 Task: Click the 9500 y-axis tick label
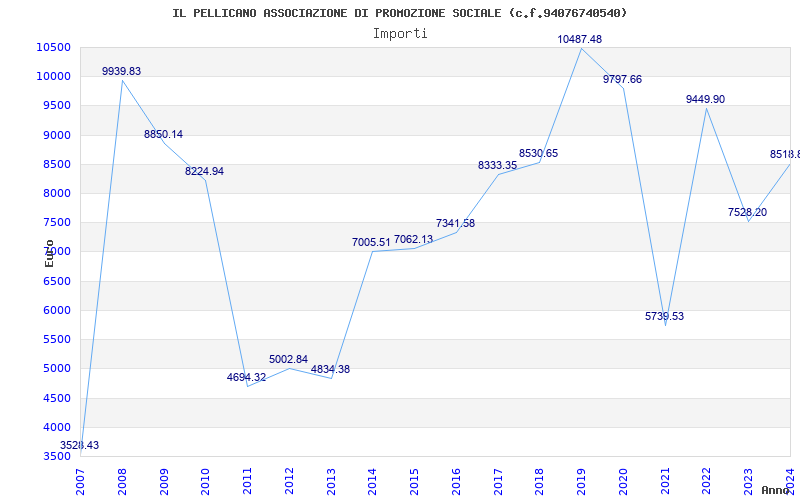tap(56, 106)
